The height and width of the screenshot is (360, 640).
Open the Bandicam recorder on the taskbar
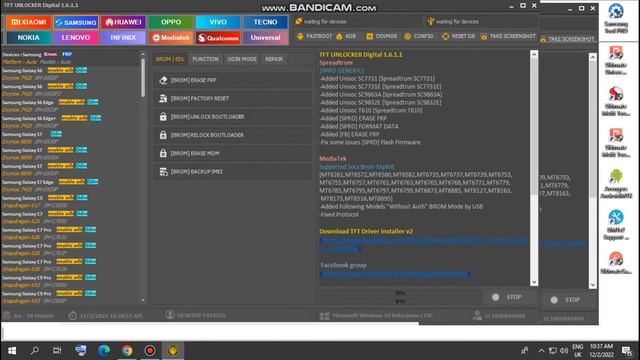150,351
